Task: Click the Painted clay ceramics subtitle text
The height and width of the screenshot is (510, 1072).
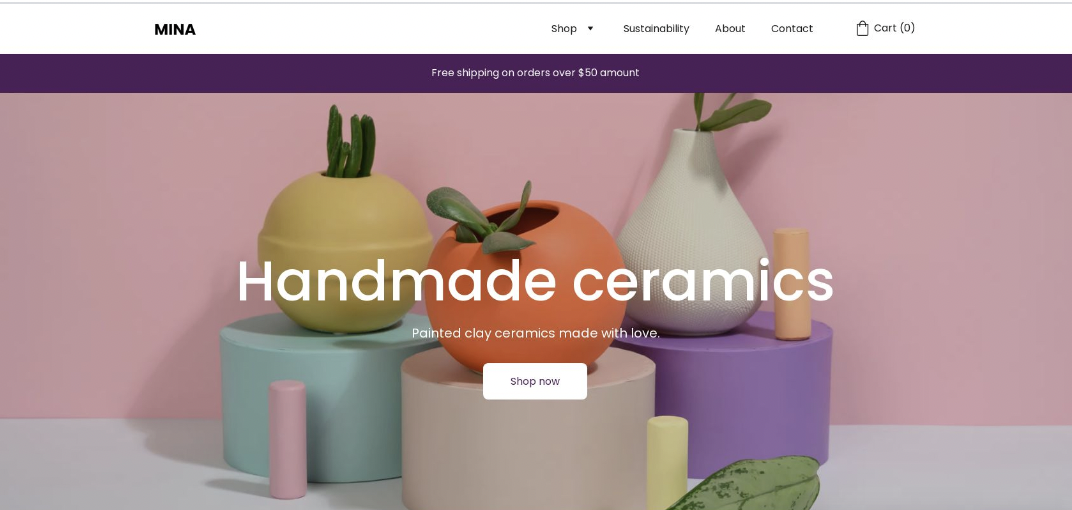Action: [x=535, y=333]
